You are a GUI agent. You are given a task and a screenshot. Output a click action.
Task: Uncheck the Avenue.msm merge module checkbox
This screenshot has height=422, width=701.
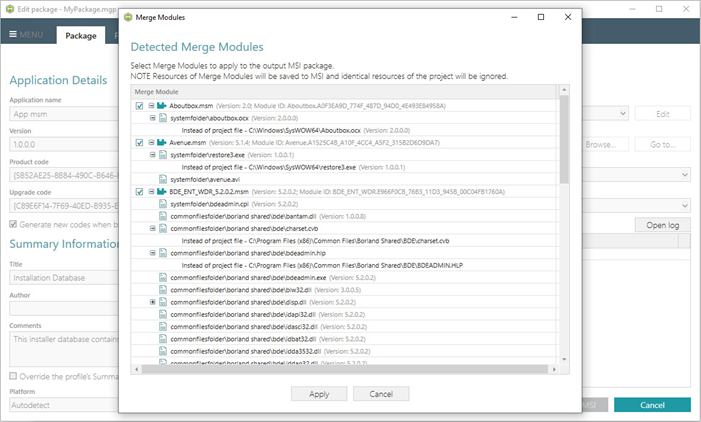point(139,143)
